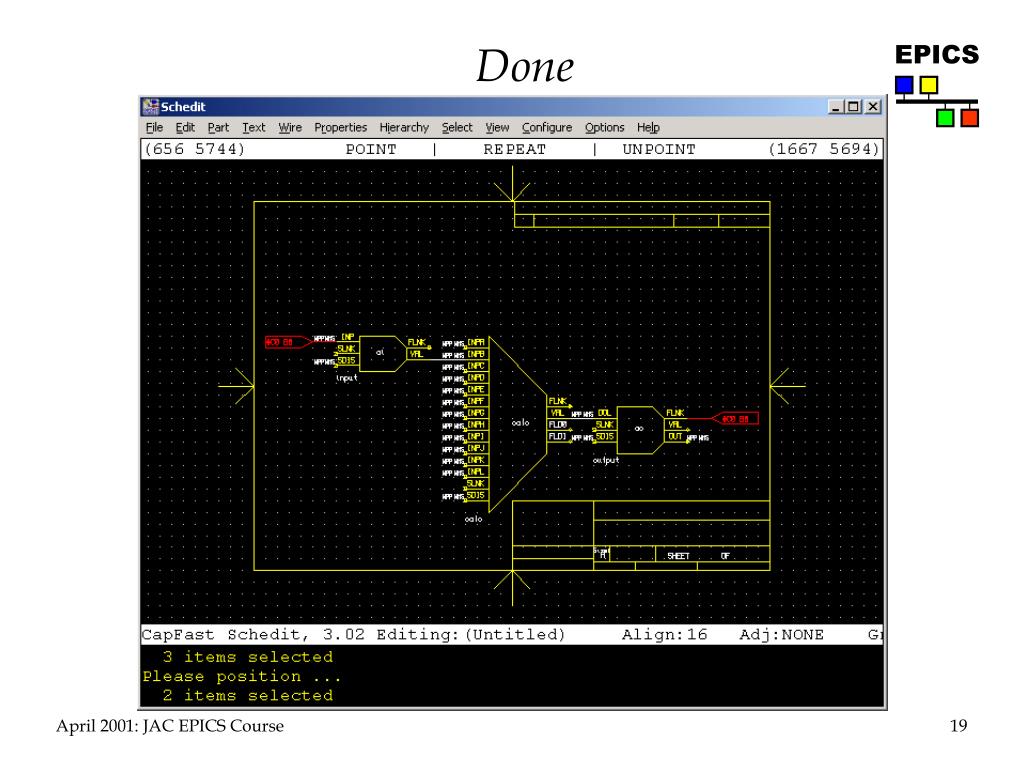The height and width of the screenshot is (768, 1024).
Task: Click the INP port on the ai record
Action: pos(348,337)
